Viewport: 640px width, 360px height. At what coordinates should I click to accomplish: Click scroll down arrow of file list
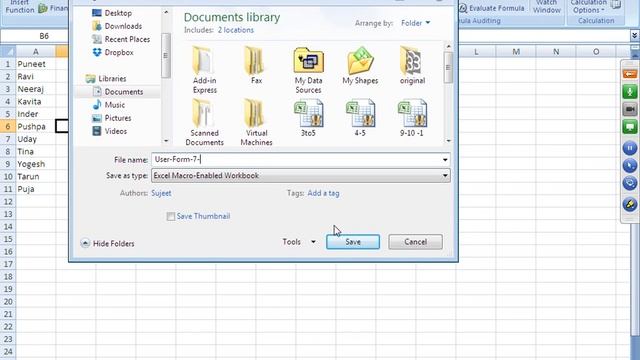[x=448, y=141]
